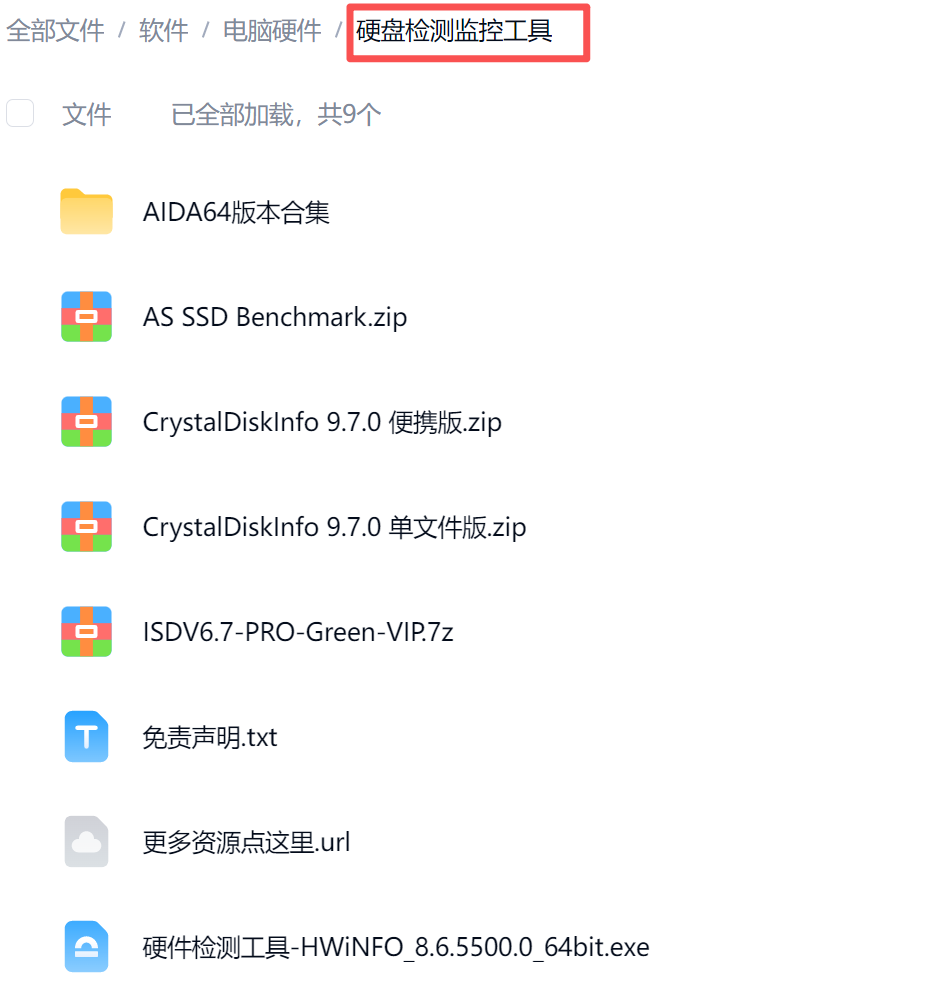Click the HWiNFO exe file icon

click(x=87, y=946)
